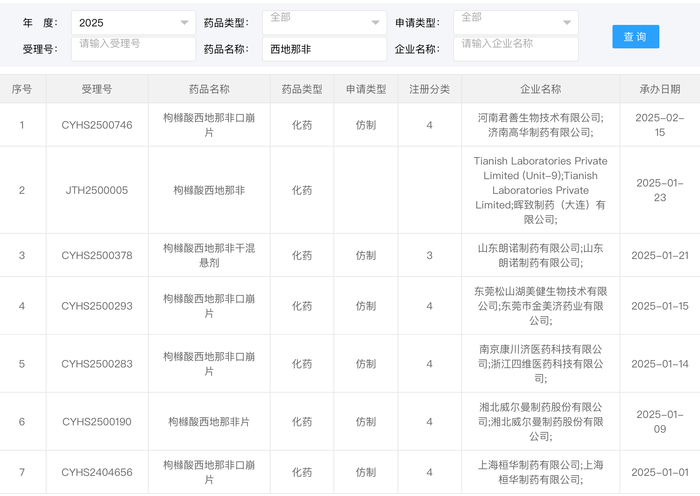The width and height of the screenshot is (700, 496).
Task: Click the 受理号 column header
Action: pyautogui.click(x=96, y=89)
